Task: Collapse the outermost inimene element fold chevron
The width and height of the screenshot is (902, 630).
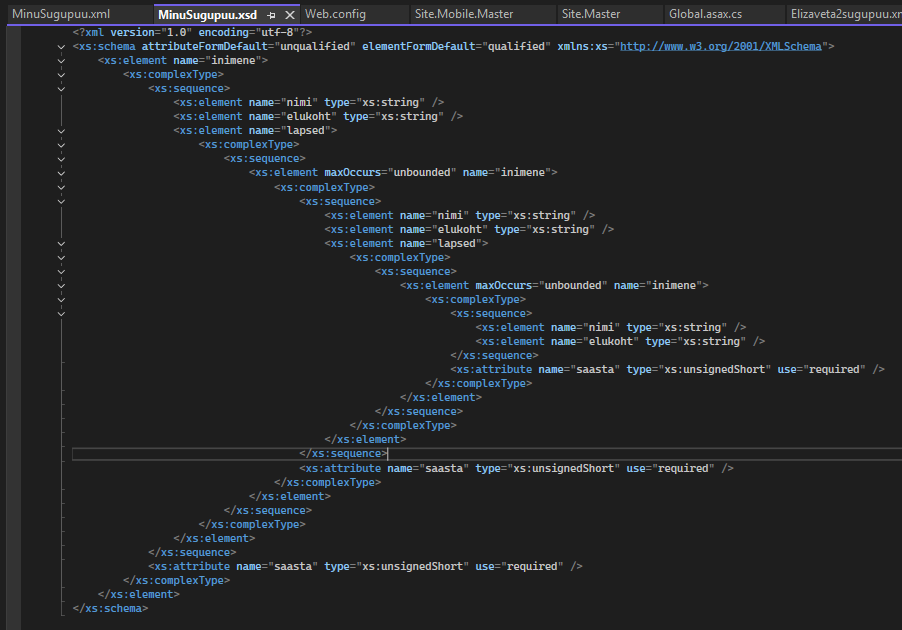Action: [61, 60]
